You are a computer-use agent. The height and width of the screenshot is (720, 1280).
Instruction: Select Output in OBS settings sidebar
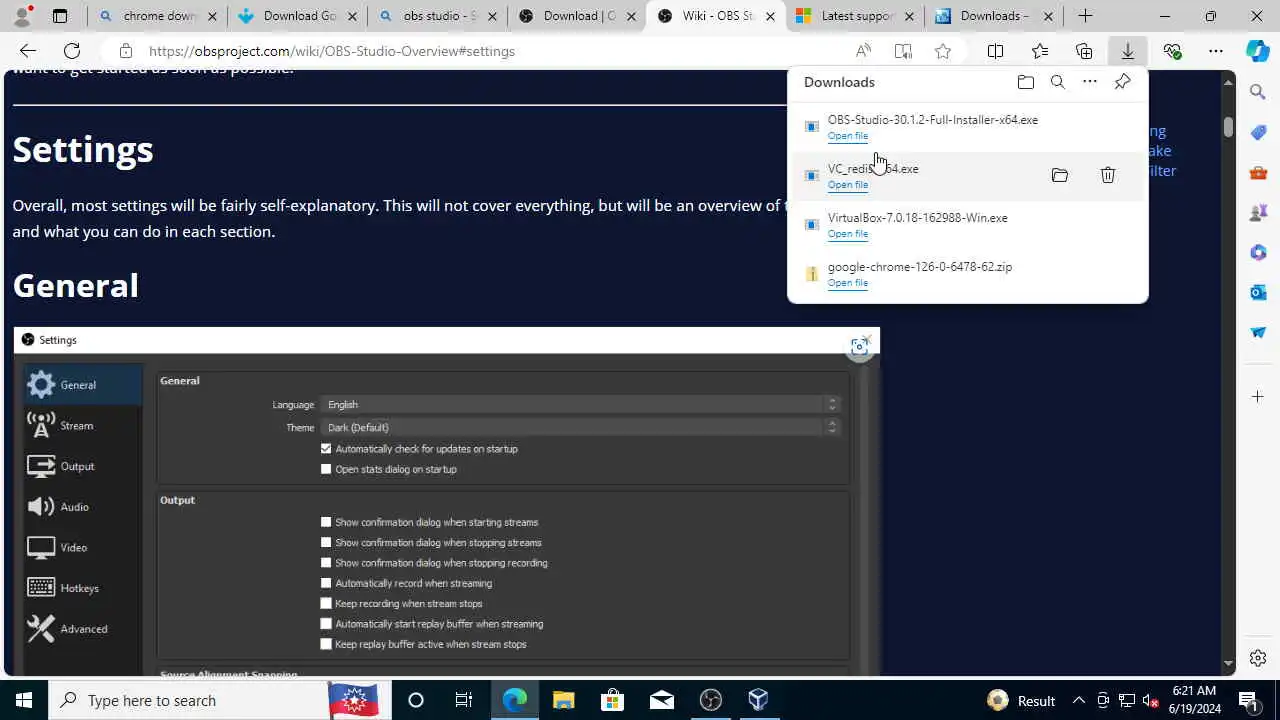(x=83, y=466)
